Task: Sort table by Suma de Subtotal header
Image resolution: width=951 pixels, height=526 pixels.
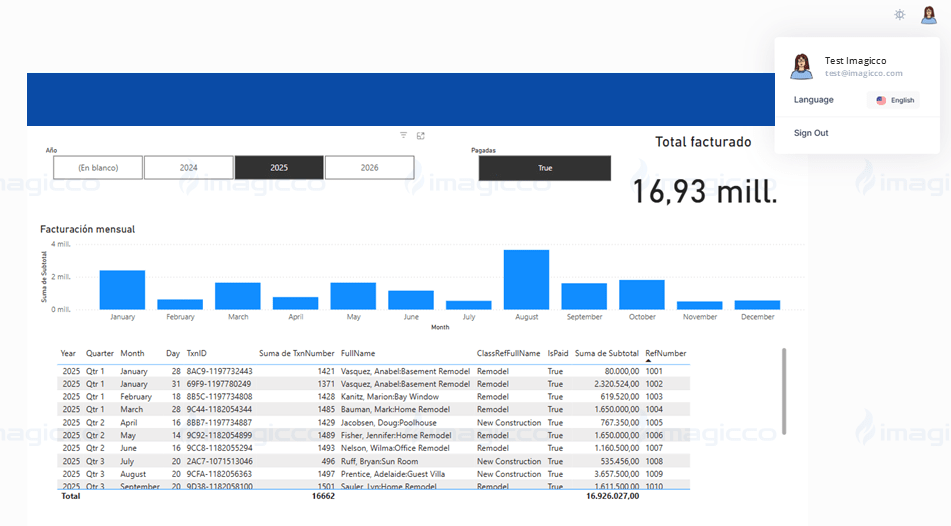Action: tap(606, 353)
